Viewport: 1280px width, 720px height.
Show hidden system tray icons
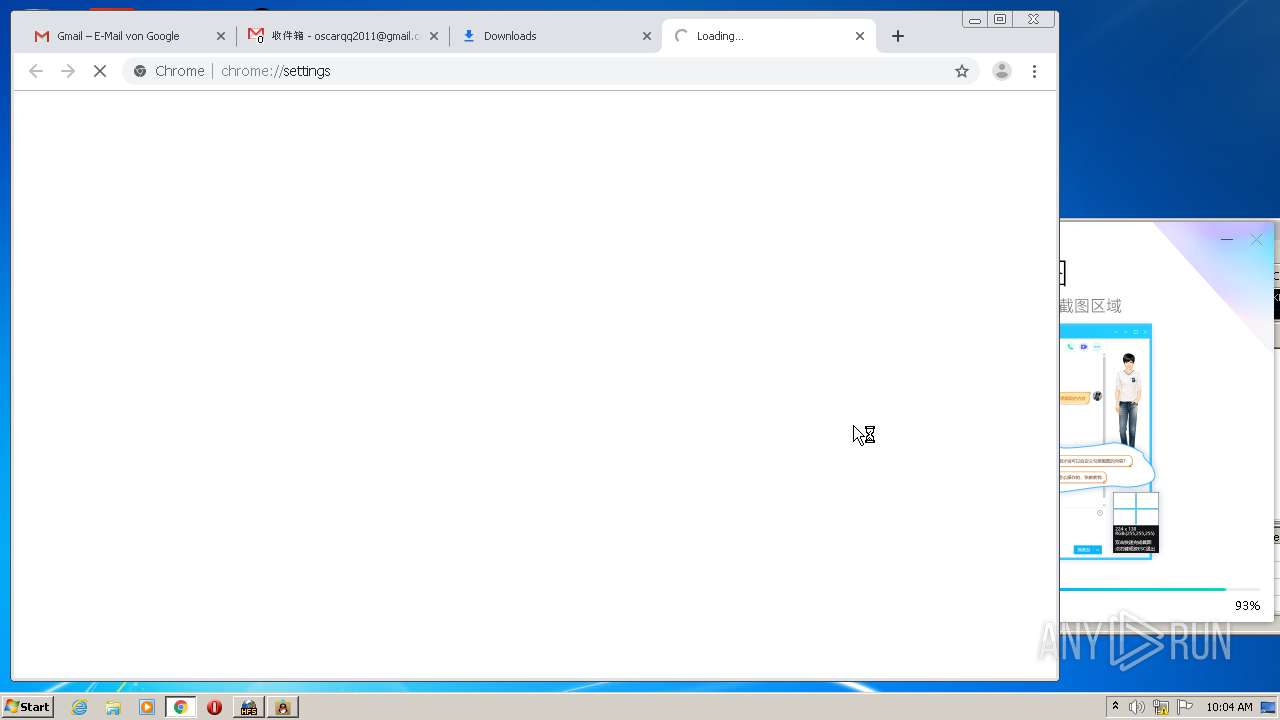pos(1116,707)
